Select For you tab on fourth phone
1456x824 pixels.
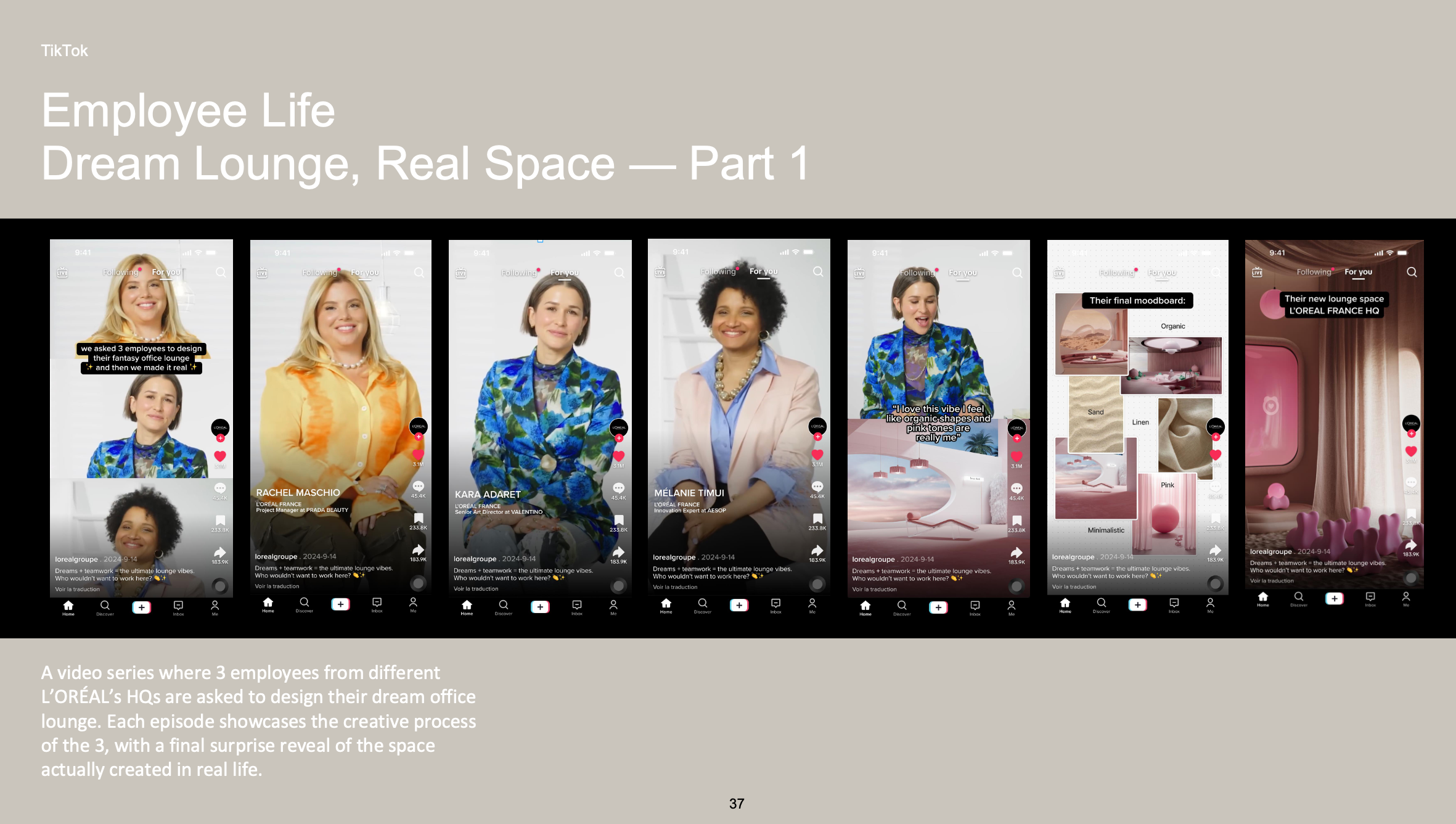[763, 271]
